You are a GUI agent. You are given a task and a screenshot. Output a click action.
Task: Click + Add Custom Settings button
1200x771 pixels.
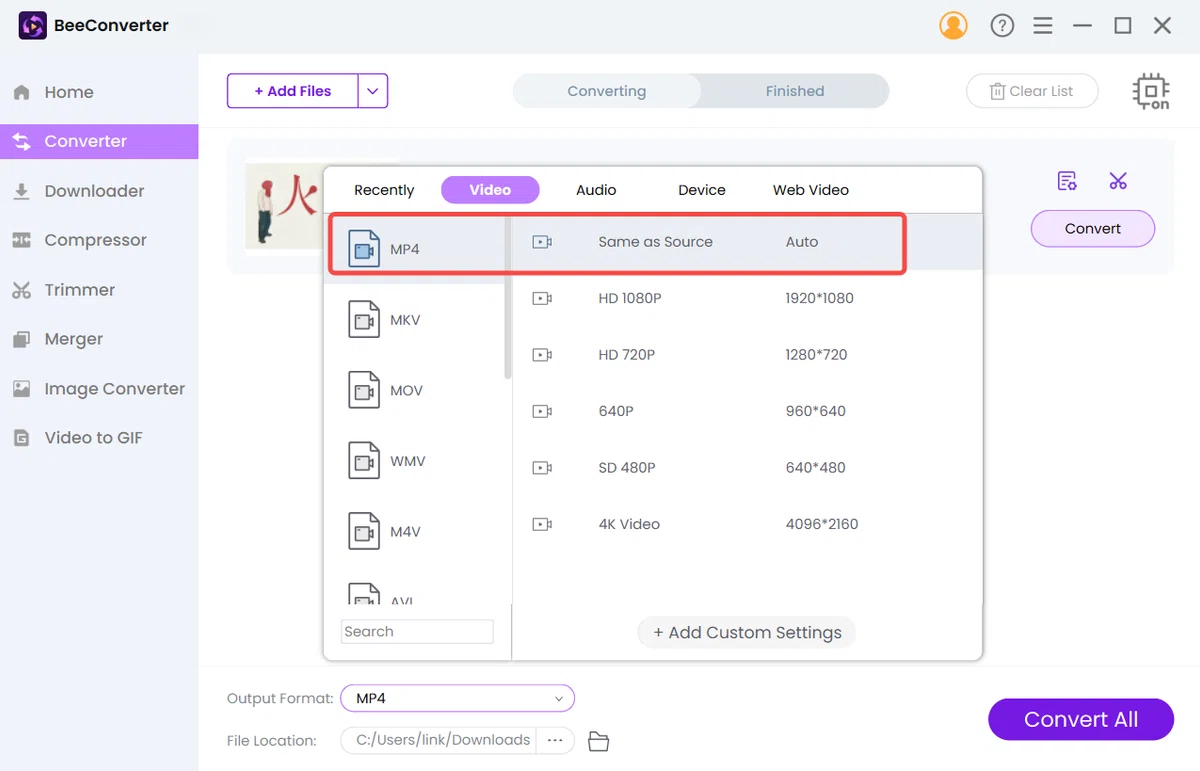pos(747,632)
